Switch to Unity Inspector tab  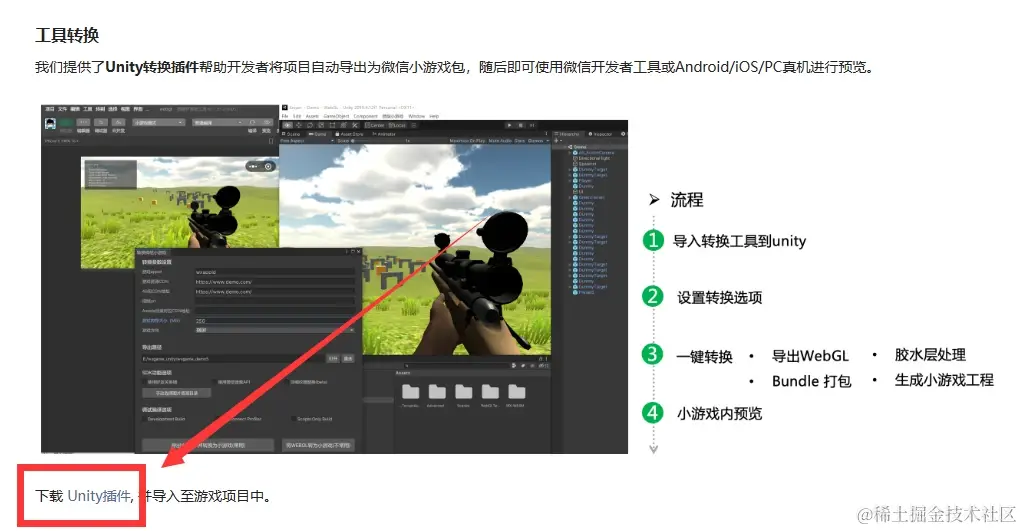[601, 134]
